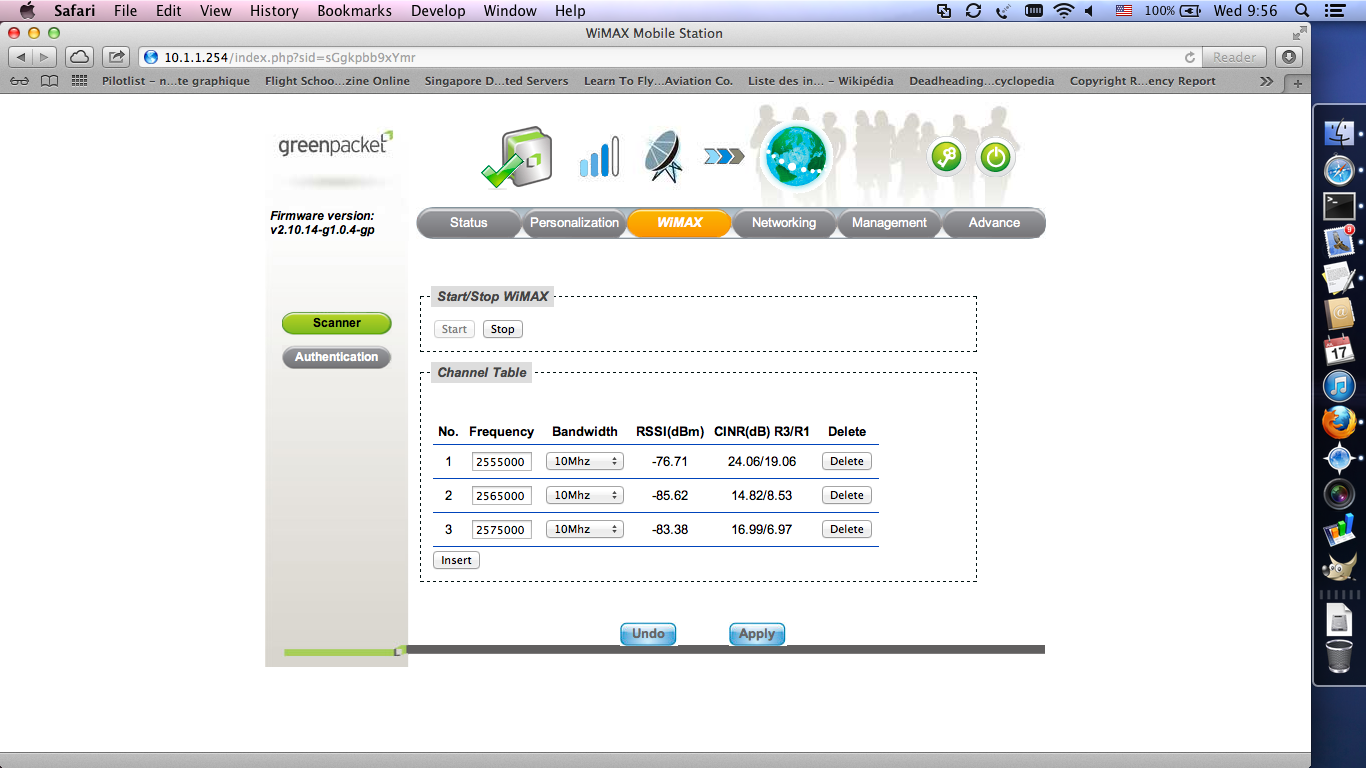Click the greyed Start WiMAX button
This screenshot has height=768, width=1366.
(x=454, y=329)
